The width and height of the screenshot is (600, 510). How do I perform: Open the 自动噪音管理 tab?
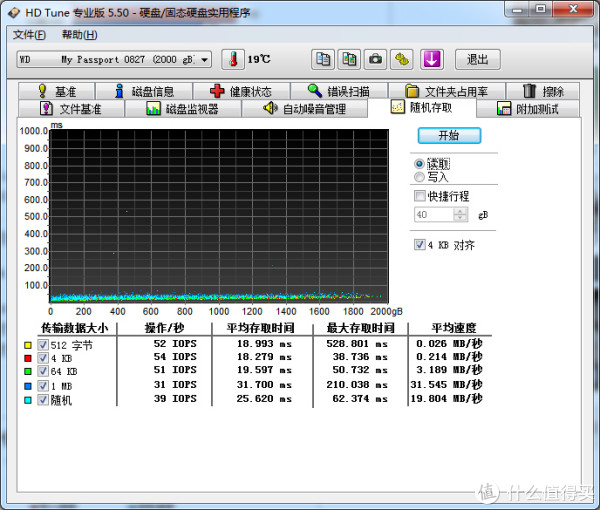pyautogui.click(x=305, y=109)
